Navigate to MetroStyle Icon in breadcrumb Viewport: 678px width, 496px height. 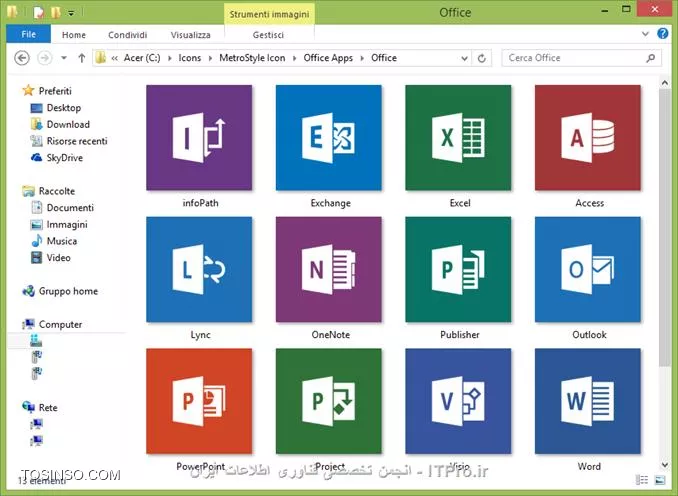[252, 58]
